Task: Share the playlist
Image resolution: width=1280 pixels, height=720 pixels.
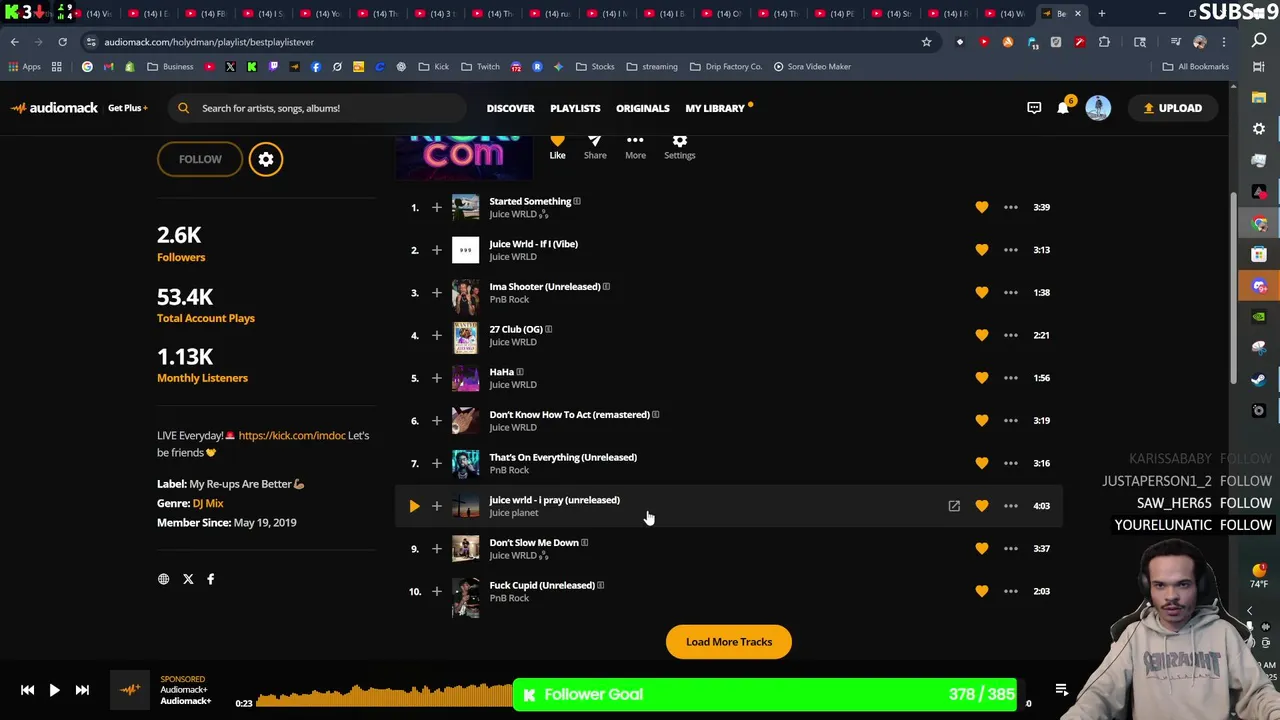Action: point(595,146)
